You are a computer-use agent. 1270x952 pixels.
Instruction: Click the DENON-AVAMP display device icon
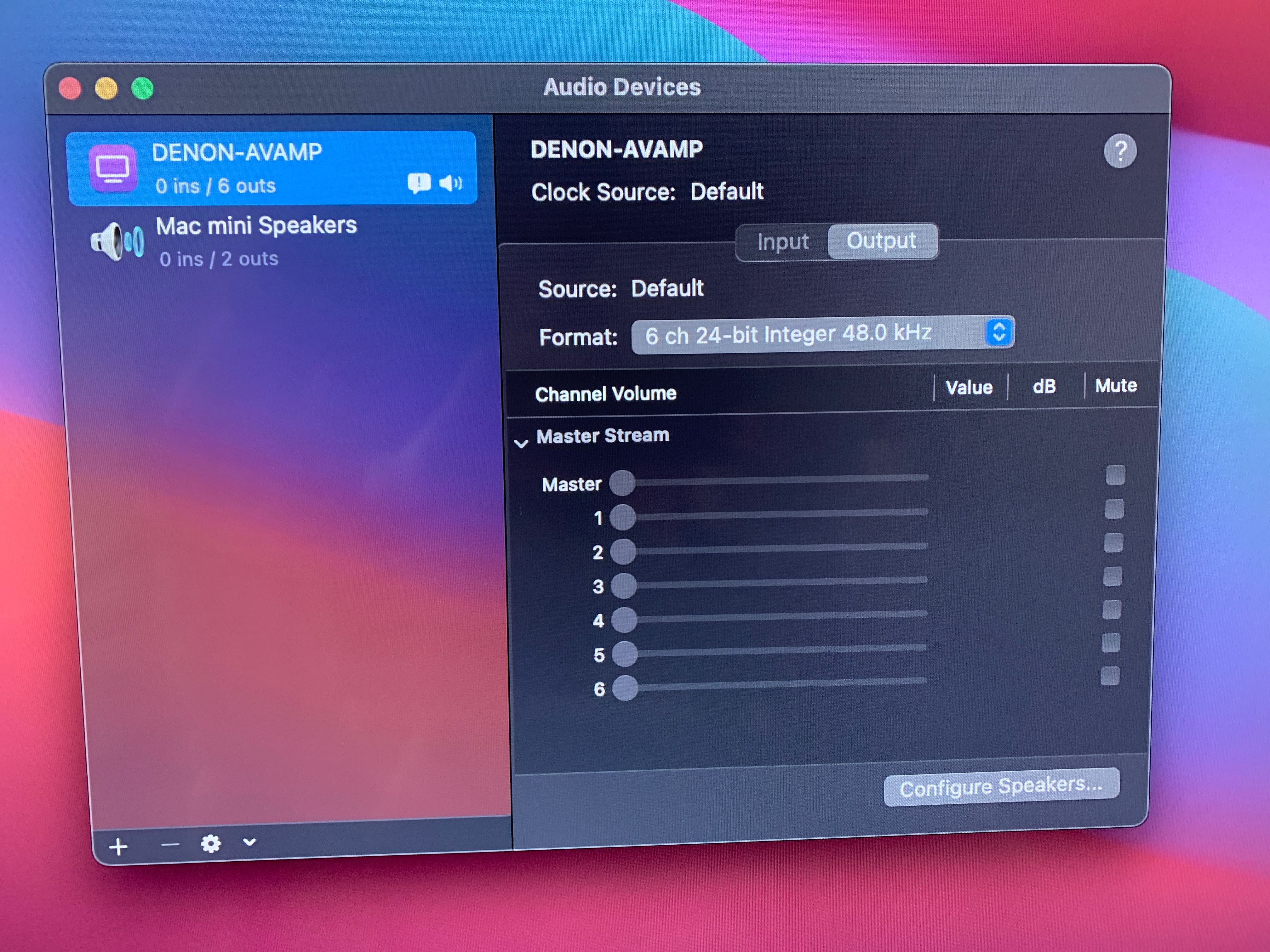click(x=113, y=168)
